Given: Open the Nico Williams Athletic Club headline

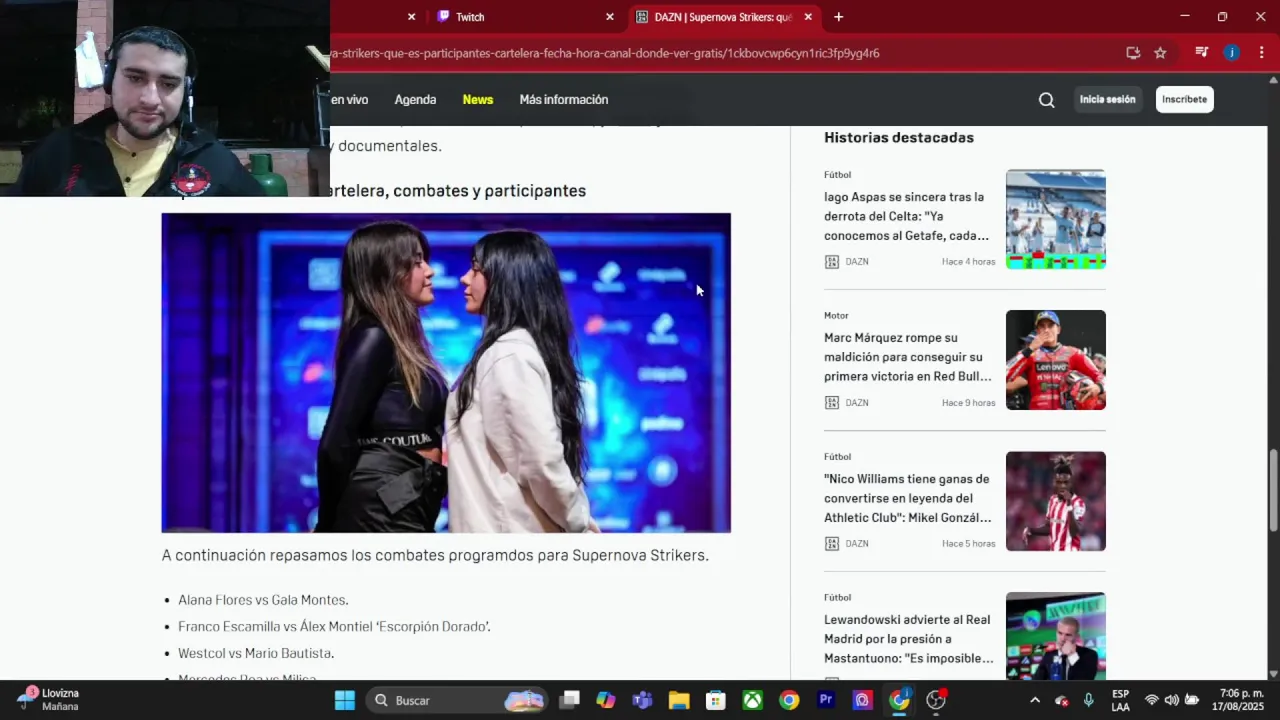Looking at the screenshot, I should [908, 498].
